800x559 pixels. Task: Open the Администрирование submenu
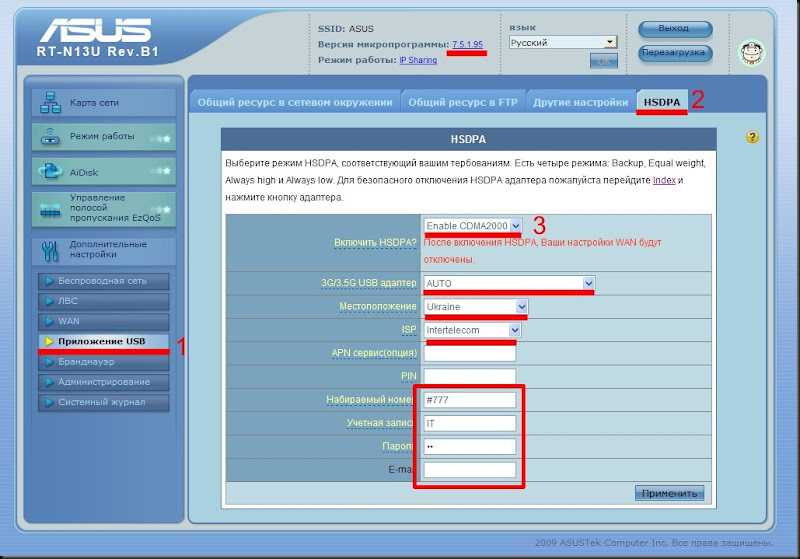click(104, 382)
